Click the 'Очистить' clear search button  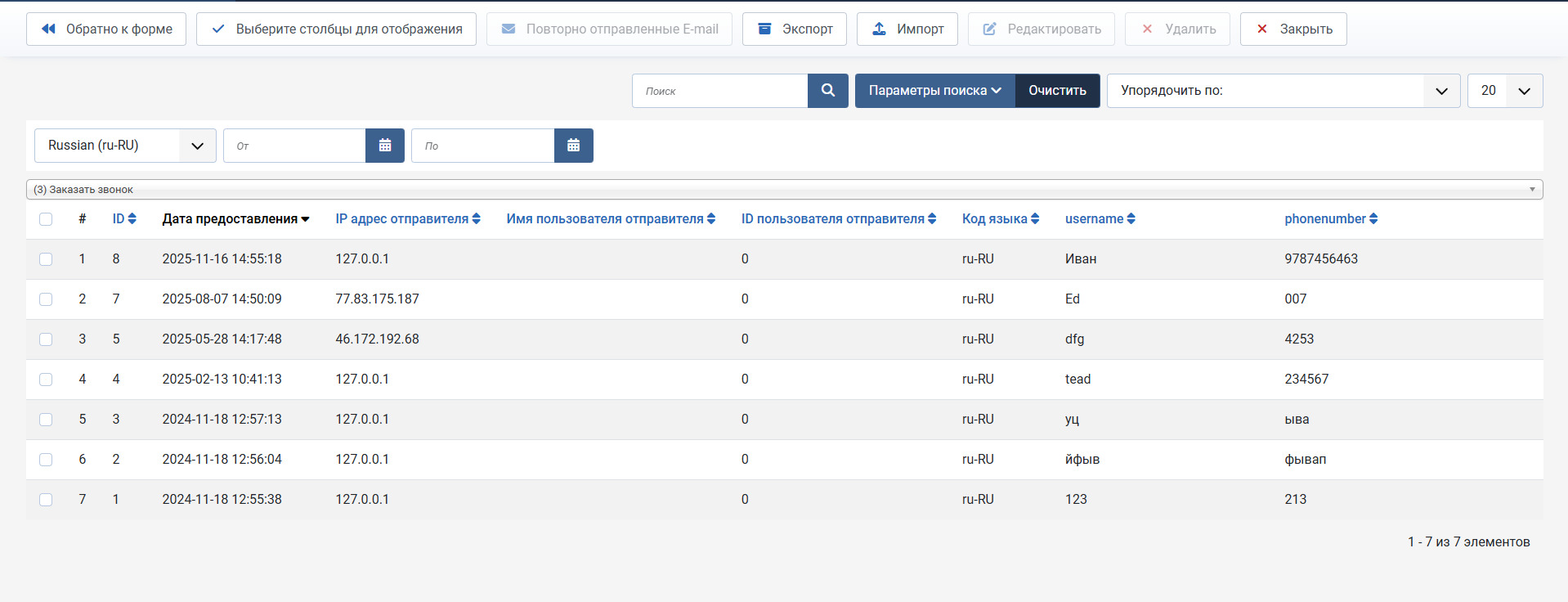(1058, 91)
